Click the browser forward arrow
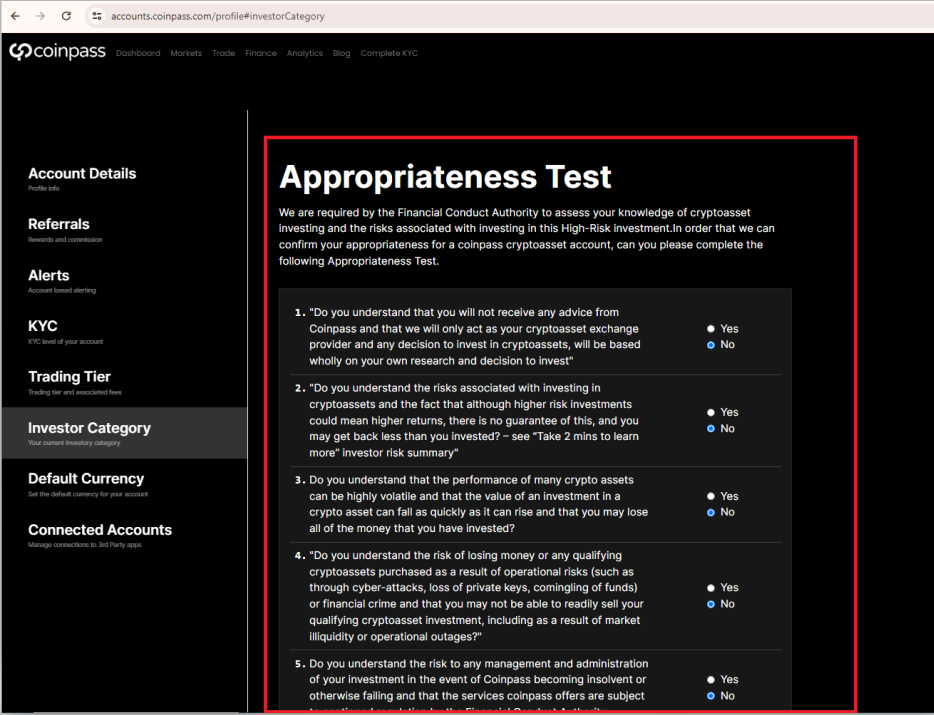 41,16
